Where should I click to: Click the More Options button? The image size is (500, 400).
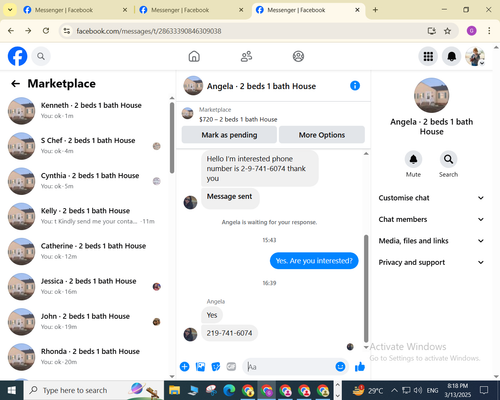322,135
